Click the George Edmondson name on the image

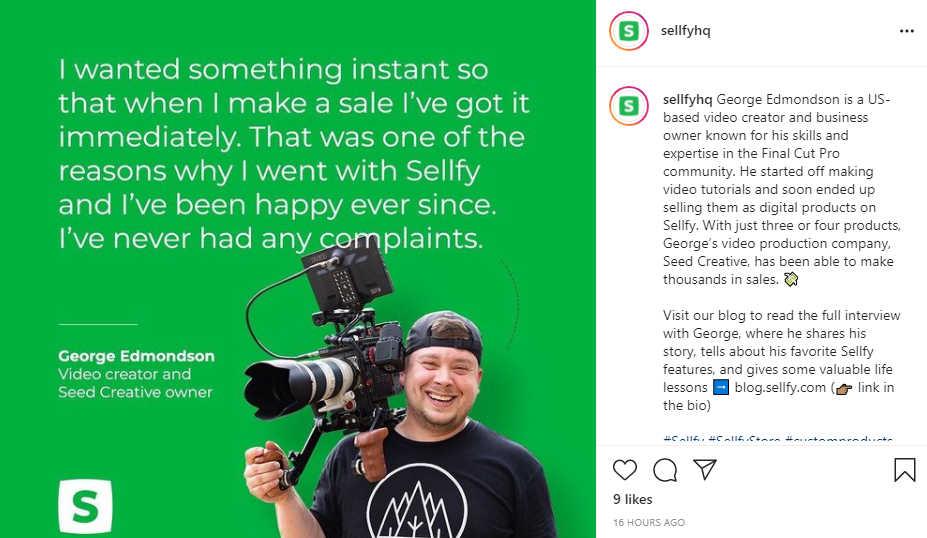[x=136, y=356]
